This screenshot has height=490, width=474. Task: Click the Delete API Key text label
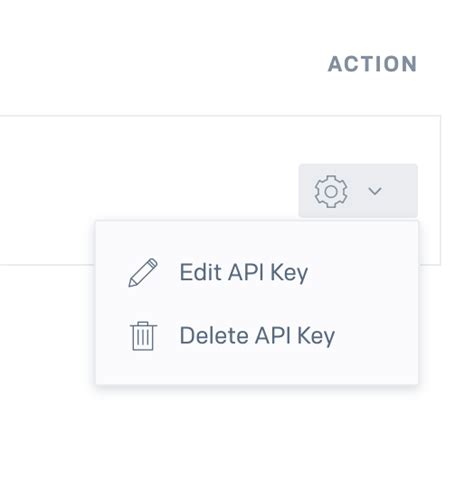[x=257, y=336]
